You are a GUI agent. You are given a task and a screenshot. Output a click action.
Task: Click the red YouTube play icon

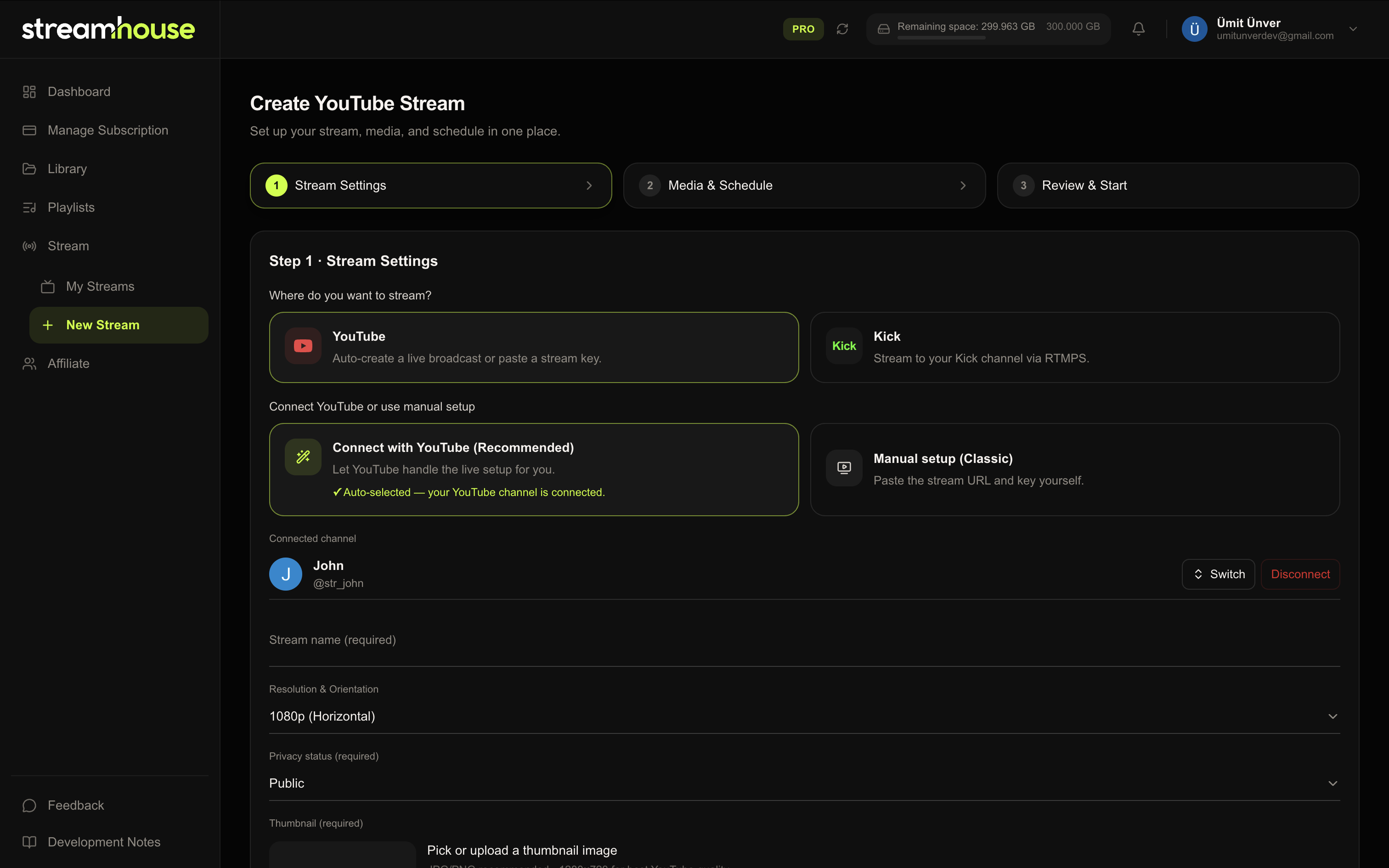point(303,345)
